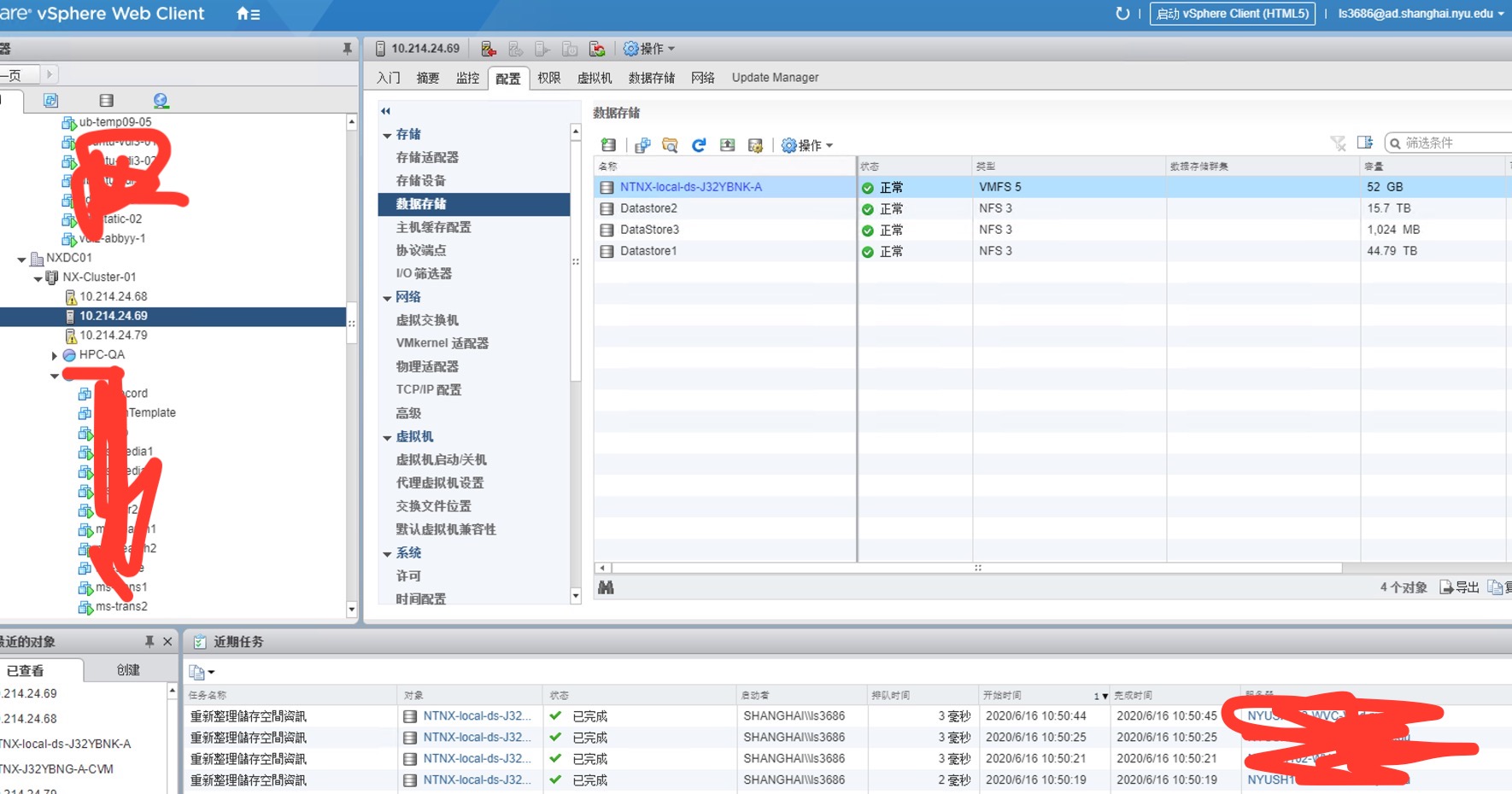Open the 虚拟机 tab
The image size is (1512, 794).
pyautogui.click(x=595, y=78)
